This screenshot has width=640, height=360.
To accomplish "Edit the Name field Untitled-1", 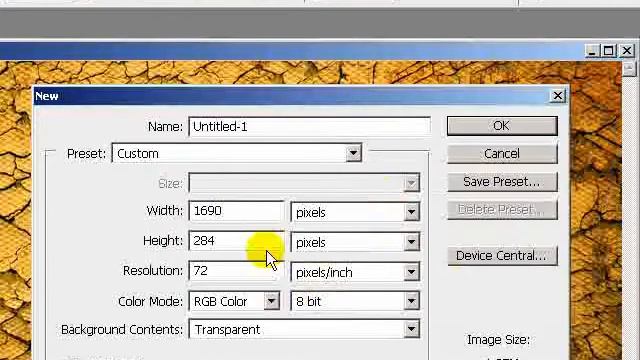I will point(309,127).
